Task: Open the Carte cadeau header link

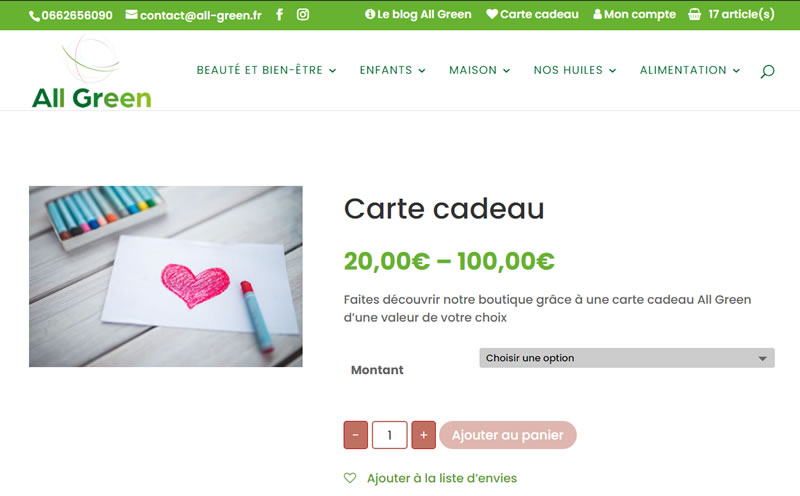Action: click(532, 14)
